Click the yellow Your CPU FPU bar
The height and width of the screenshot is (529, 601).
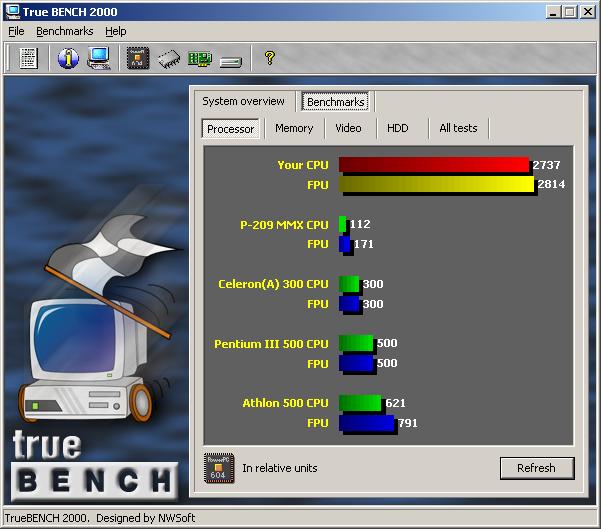[x=436, y=184]
